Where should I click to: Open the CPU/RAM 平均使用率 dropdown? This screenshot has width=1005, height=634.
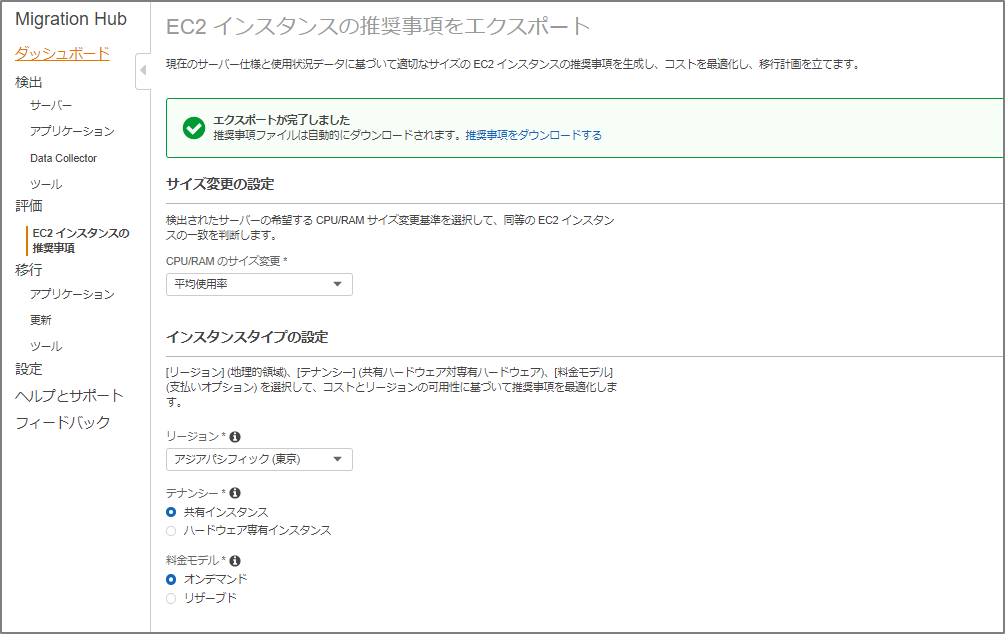tap(259, 285)
